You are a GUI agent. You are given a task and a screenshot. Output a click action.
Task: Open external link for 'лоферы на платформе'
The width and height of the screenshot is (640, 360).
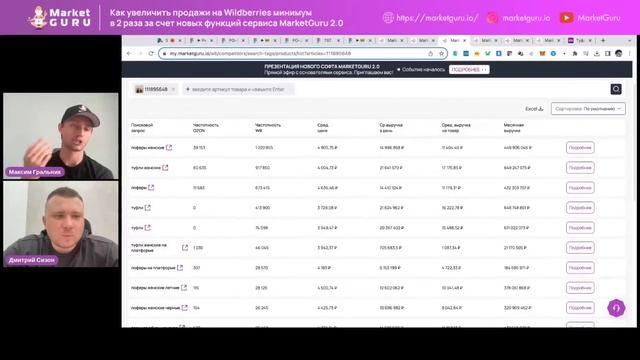180,267
